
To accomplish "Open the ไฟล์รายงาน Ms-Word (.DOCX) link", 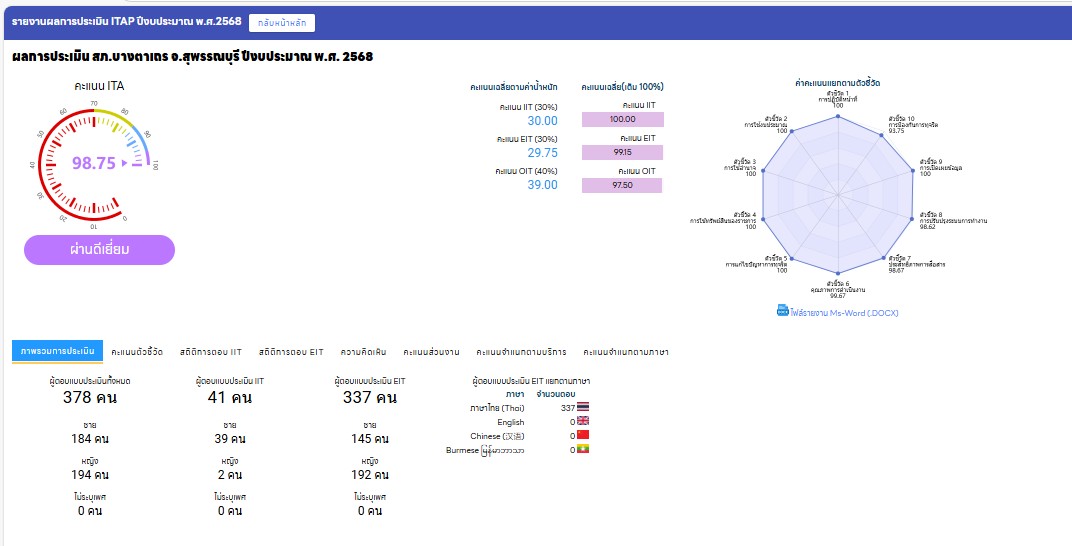I will pos(844,313).
